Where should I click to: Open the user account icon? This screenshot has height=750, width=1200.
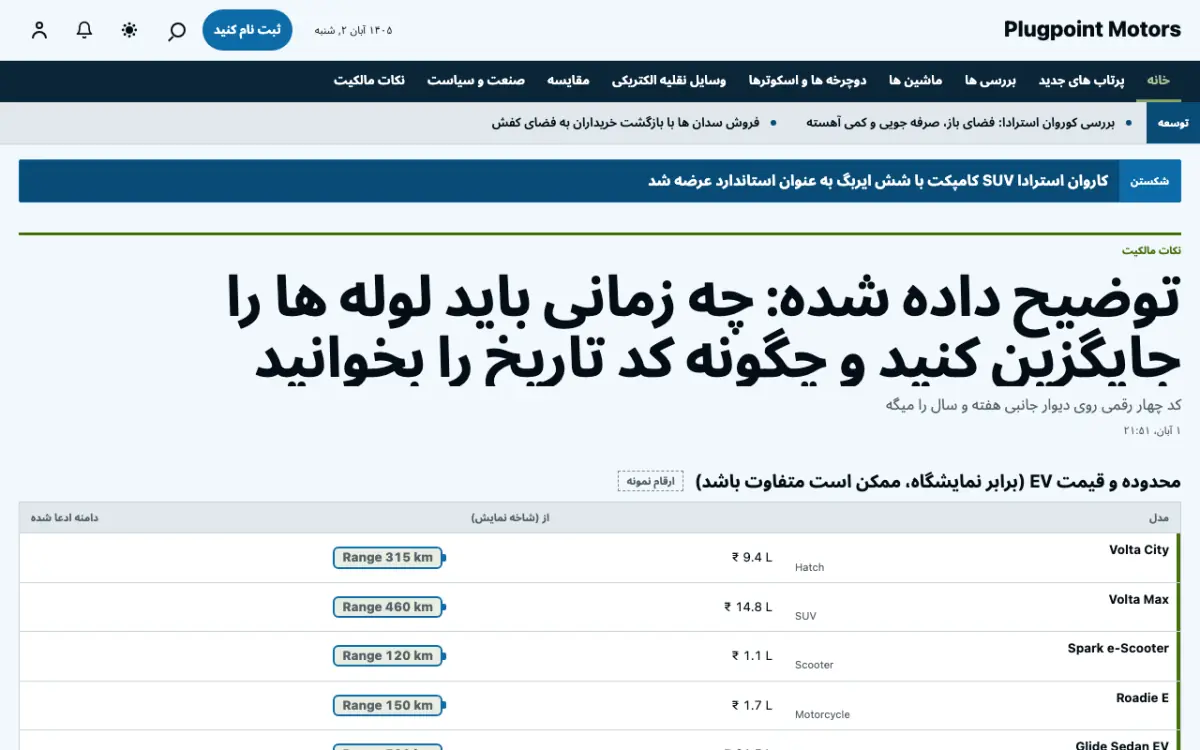pyautogui.click(x=39, y=30)
